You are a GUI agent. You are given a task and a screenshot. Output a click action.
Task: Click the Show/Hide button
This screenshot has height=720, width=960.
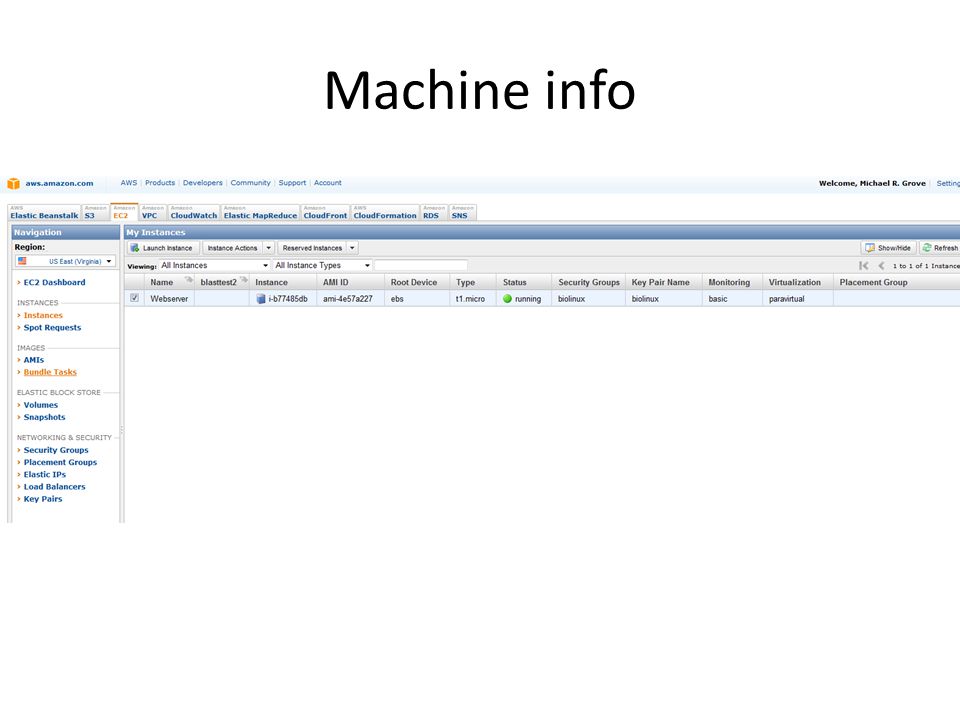888,248
